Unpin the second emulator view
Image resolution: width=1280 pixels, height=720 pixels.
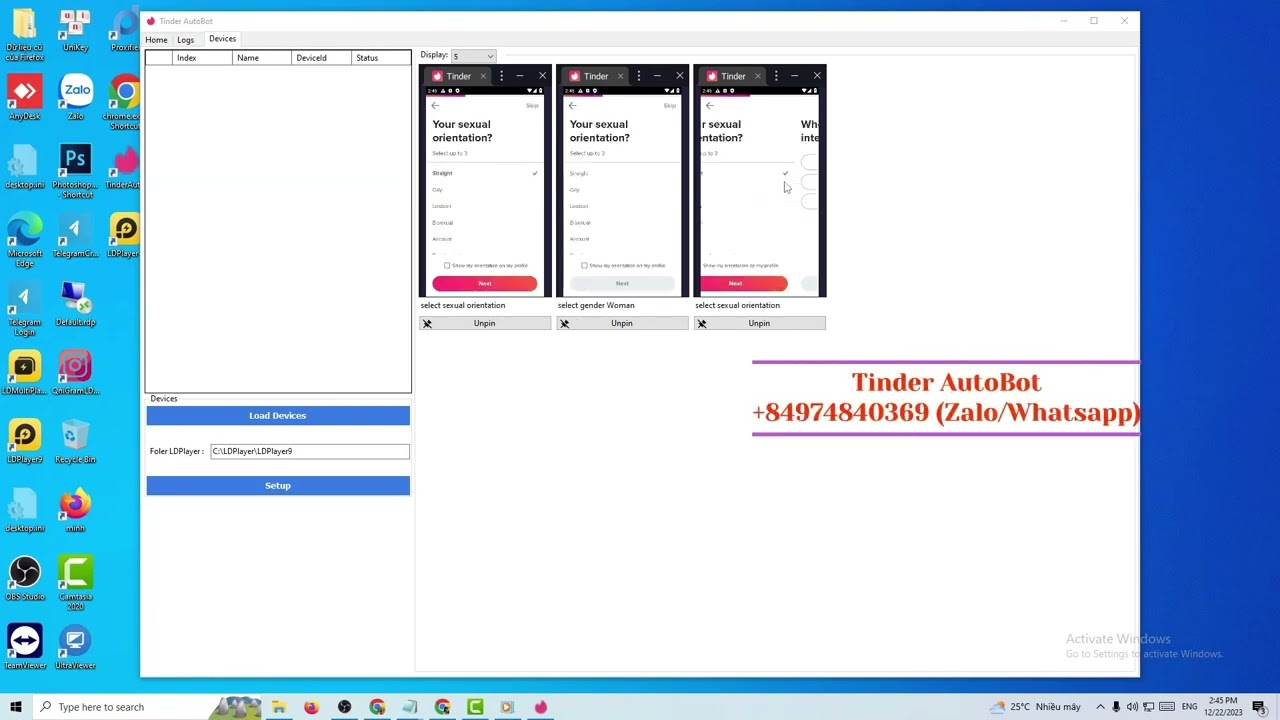pos(622,323)
